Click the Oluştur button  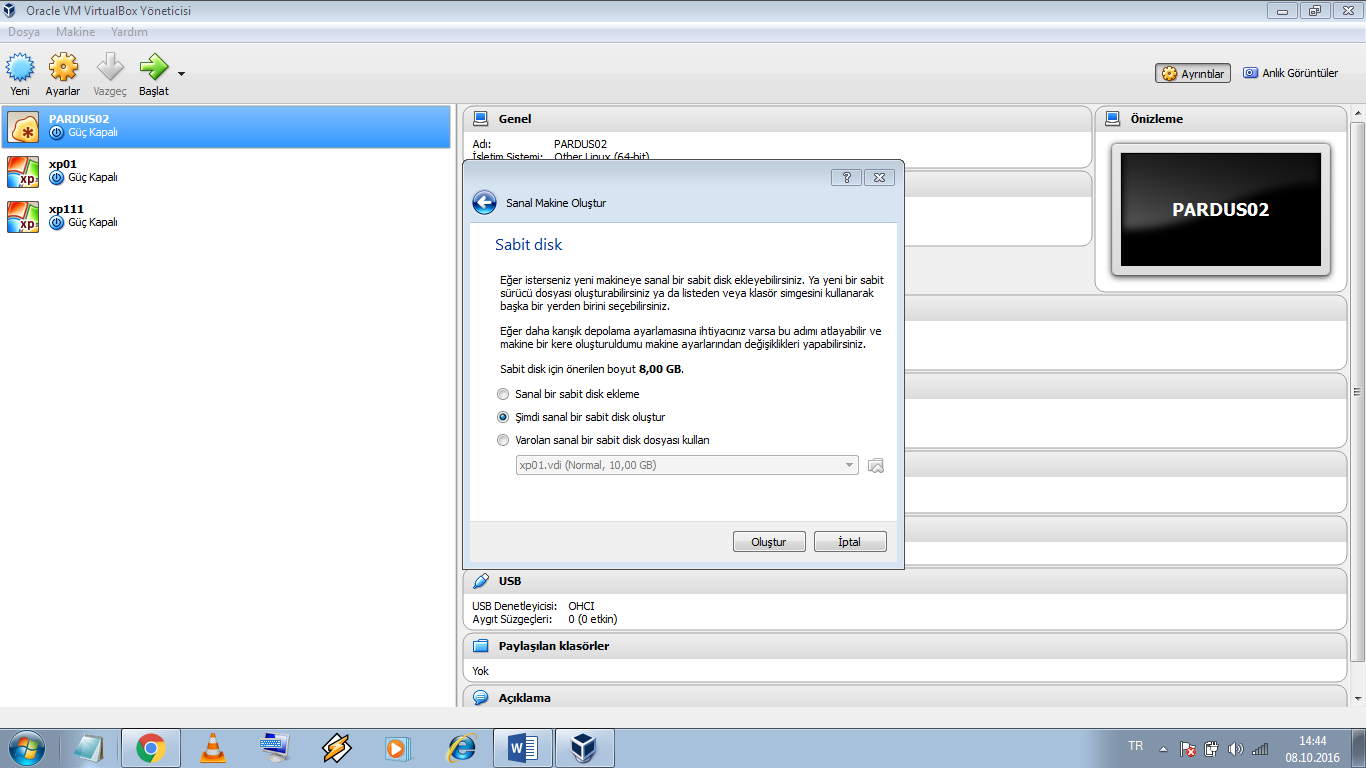coord(768,542)
